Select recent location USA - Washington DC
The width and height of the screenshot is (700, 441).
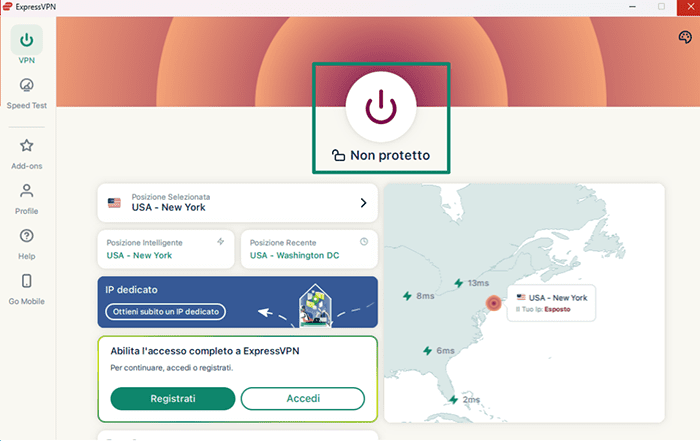click(x=309, y=249)
